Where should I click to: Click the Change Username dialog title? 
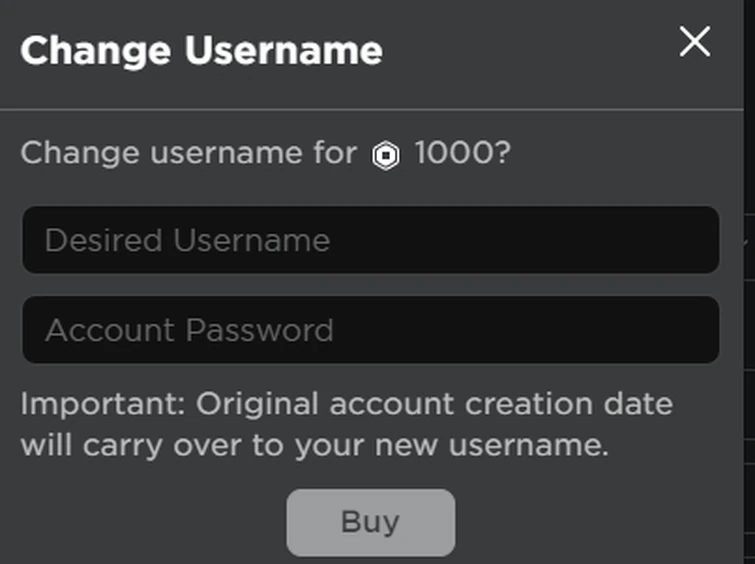pyautogui.click(x=201, y=50)
